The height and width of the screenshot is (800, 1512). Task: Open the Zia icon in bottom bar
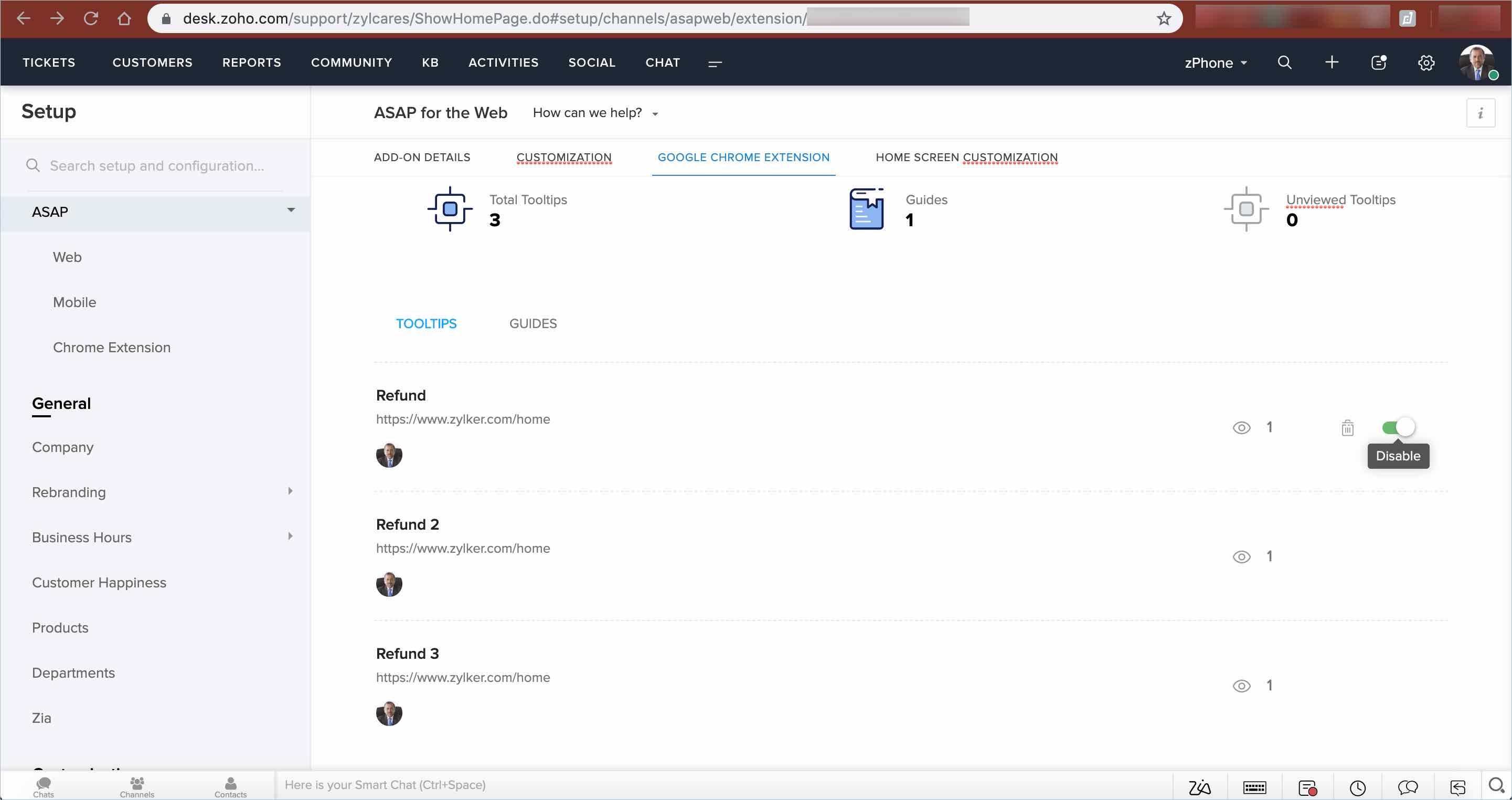point(1199,787)
